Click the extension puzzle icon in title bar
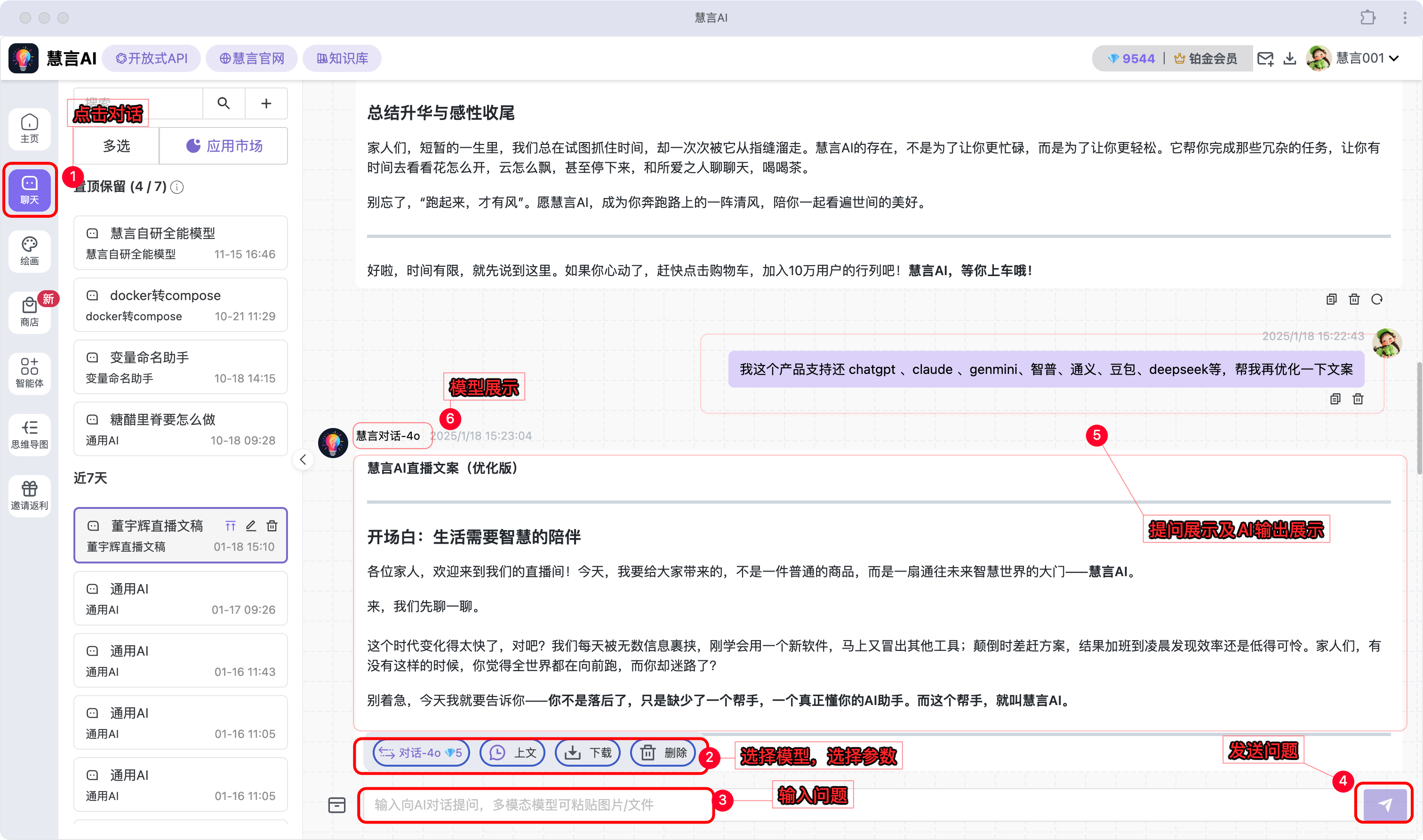The image size is (1423, 840). click(1368, 17)
